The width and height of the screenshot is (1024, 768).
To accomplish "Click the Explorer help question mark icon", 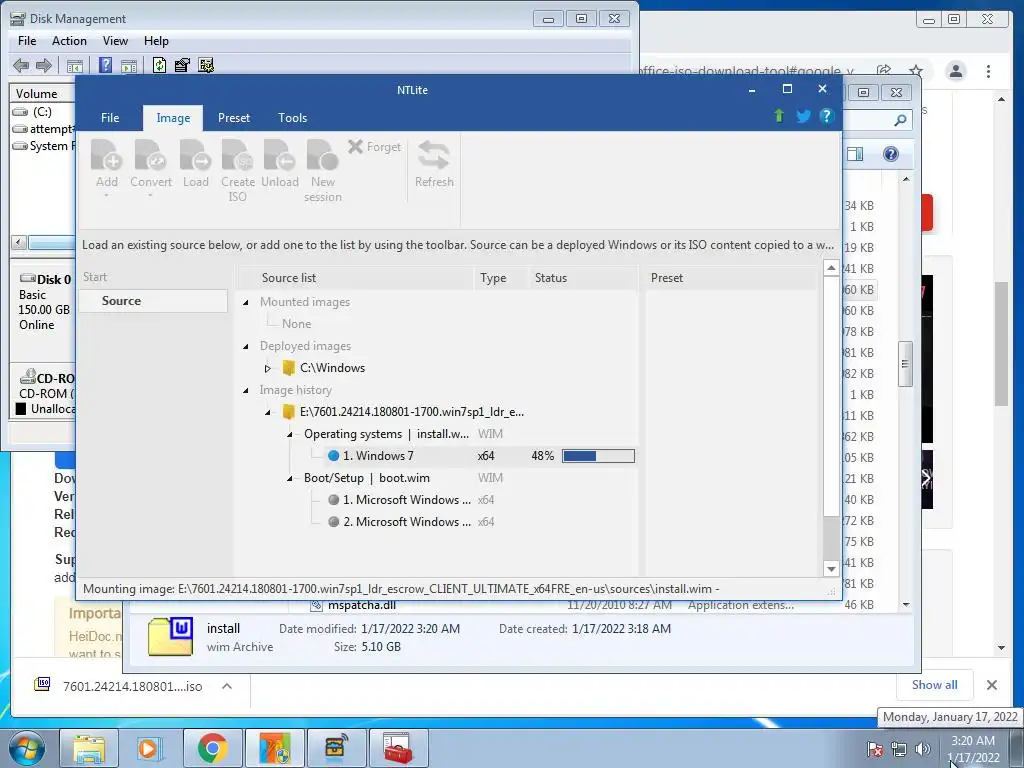I will tap(891, 154).
